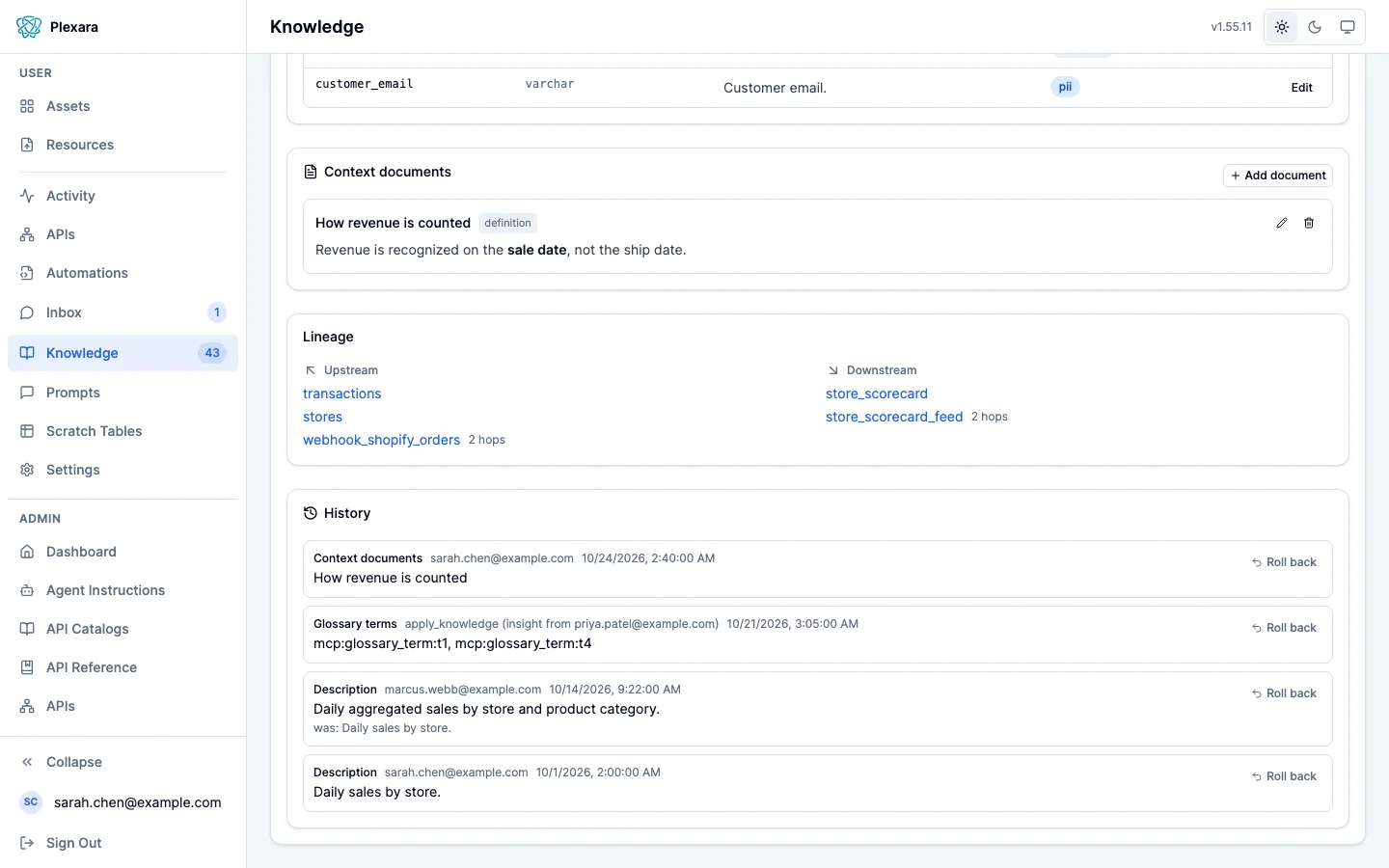
Task: Open upstream webhook_shopify_orders link
Action: 381,440
